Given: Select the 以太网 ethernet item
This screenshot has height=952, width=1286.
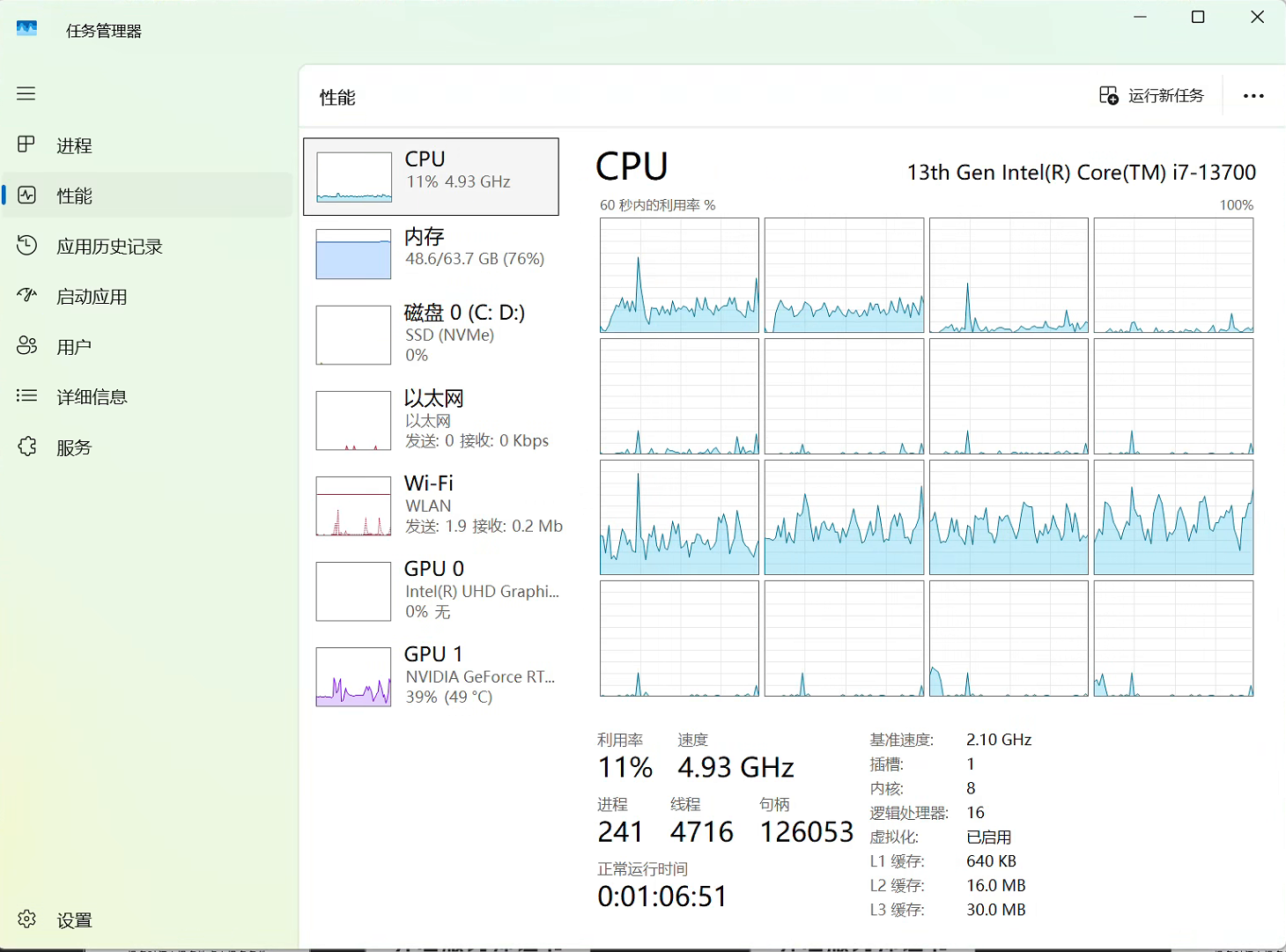Looking at the screenshot, I should [431, 420].
